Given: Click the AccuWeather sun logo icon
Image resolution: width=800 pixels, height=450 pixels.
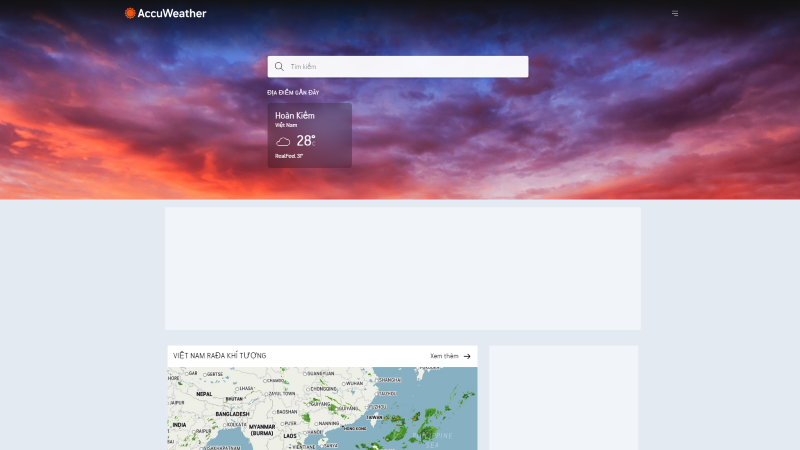Looking at the screenshot, I should 130,13.
